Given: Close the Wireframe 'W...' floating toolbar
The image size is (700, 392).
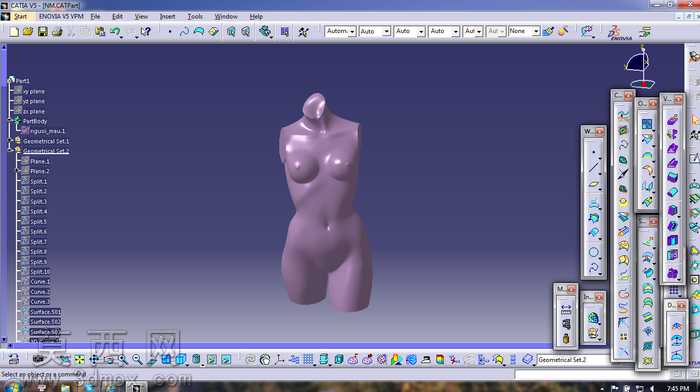Looking at the screenshot, I should [600, 131].
